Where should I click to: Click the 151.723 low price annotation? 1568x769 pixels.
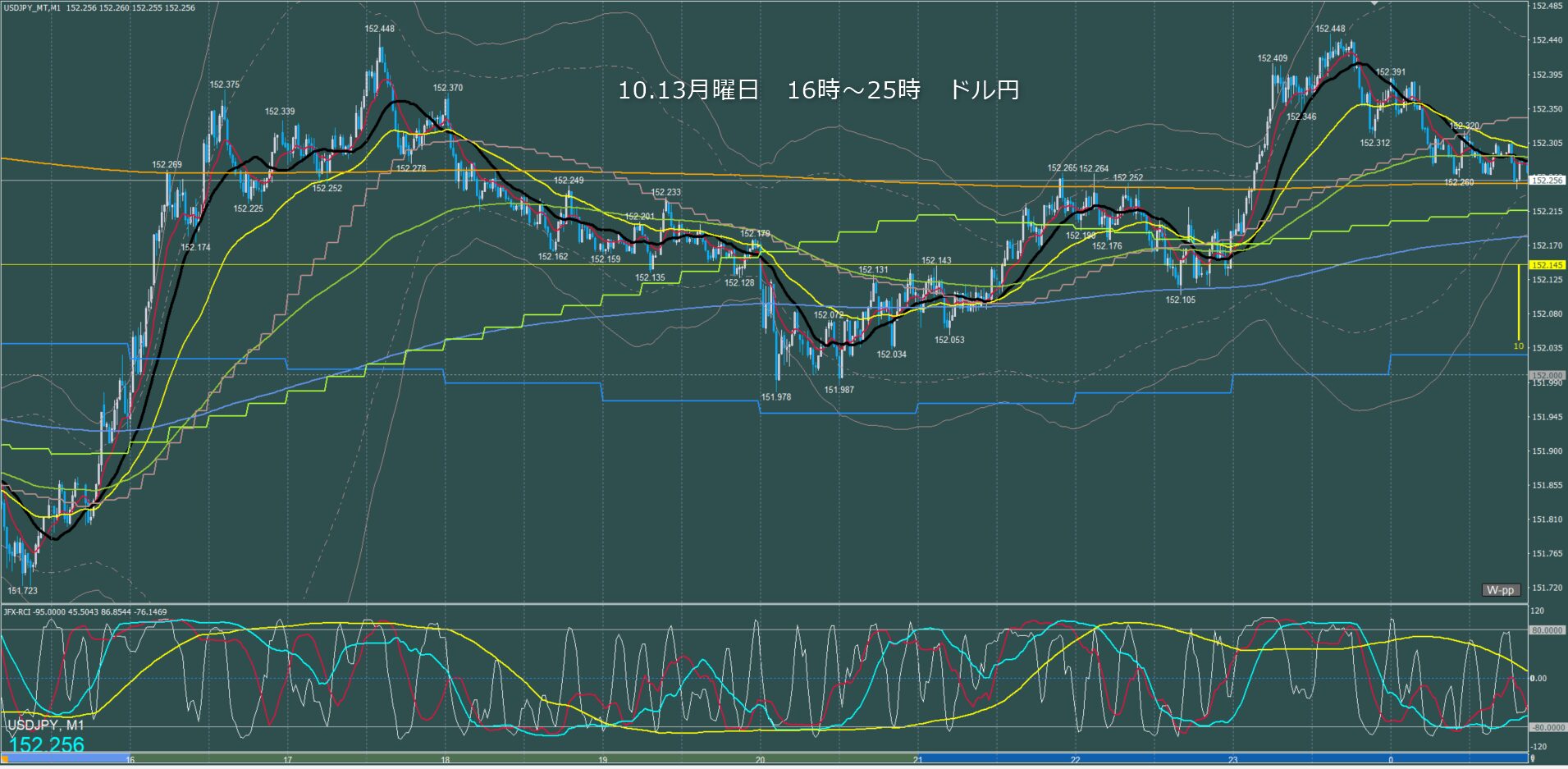click(23, 590)
